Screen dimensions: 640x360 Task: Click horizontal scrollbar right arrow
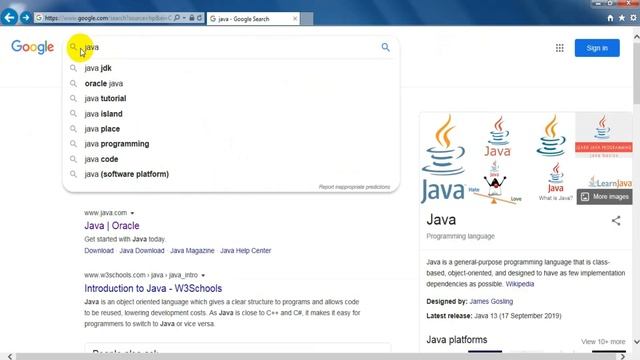[x=623, y=357]
